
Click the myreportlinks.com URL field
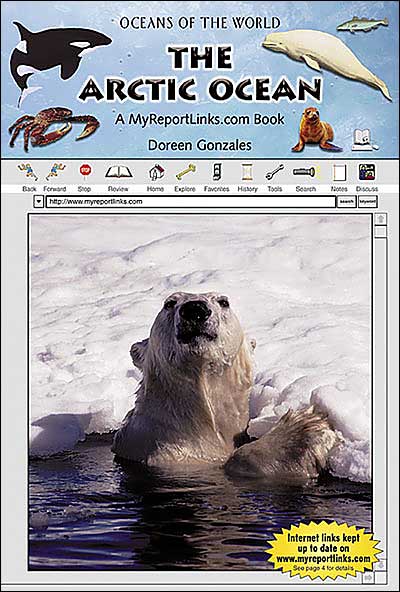pyautogui.click(x=191, y=202)
